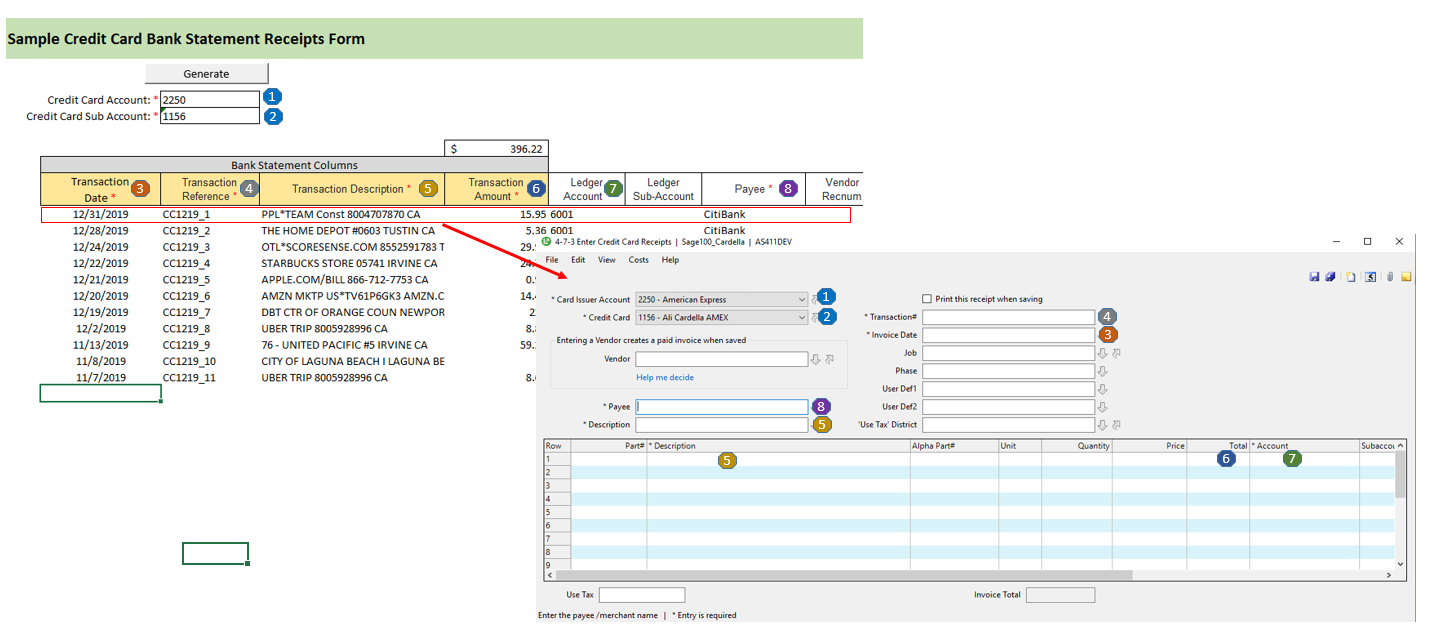Open attachments with the paperclip icon
The height and width of the screenshot is (642, 1454).
1389,277
